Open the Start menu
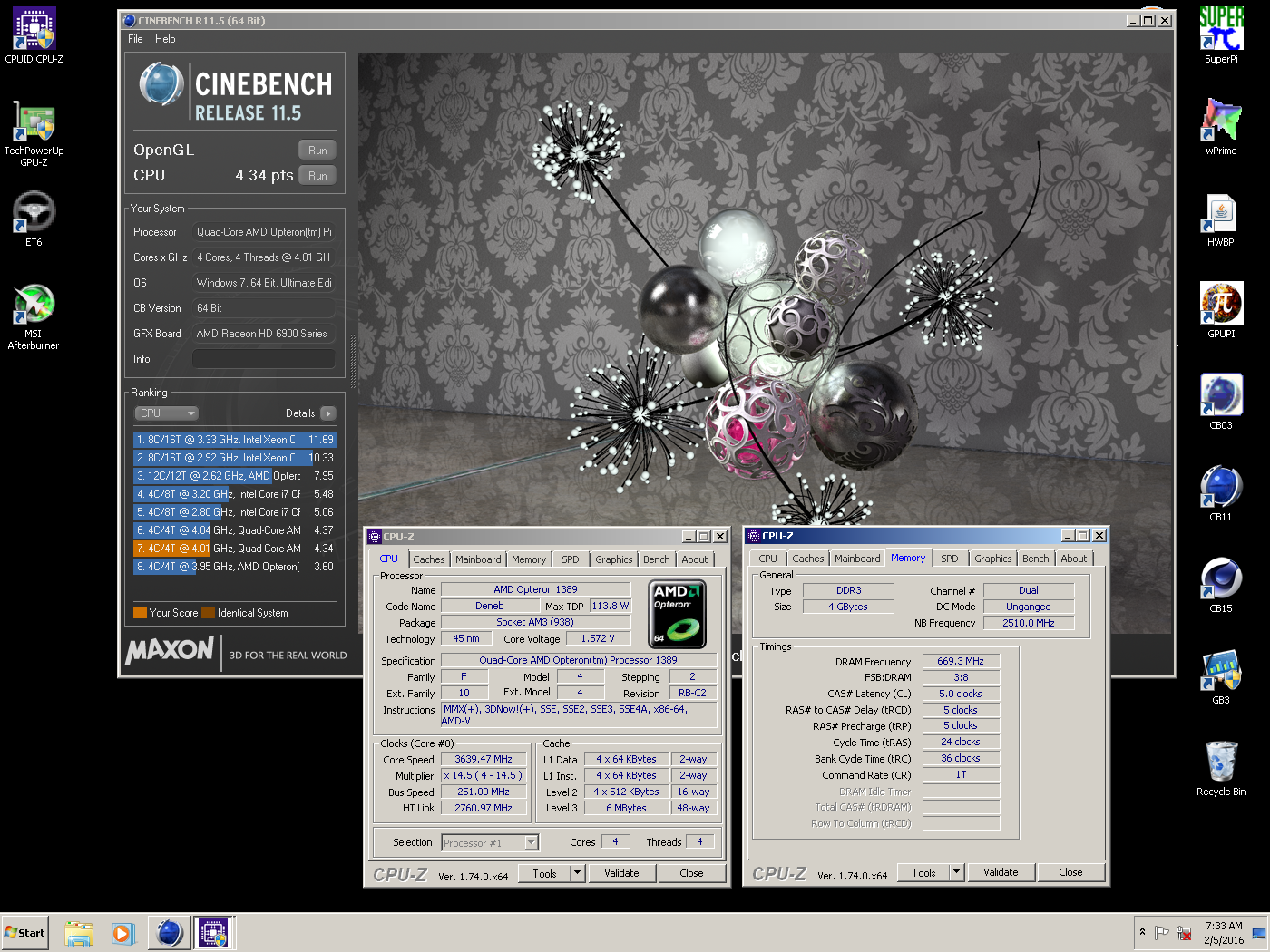1270x952 pixels. pyautogui.click(x=24, y=933)
